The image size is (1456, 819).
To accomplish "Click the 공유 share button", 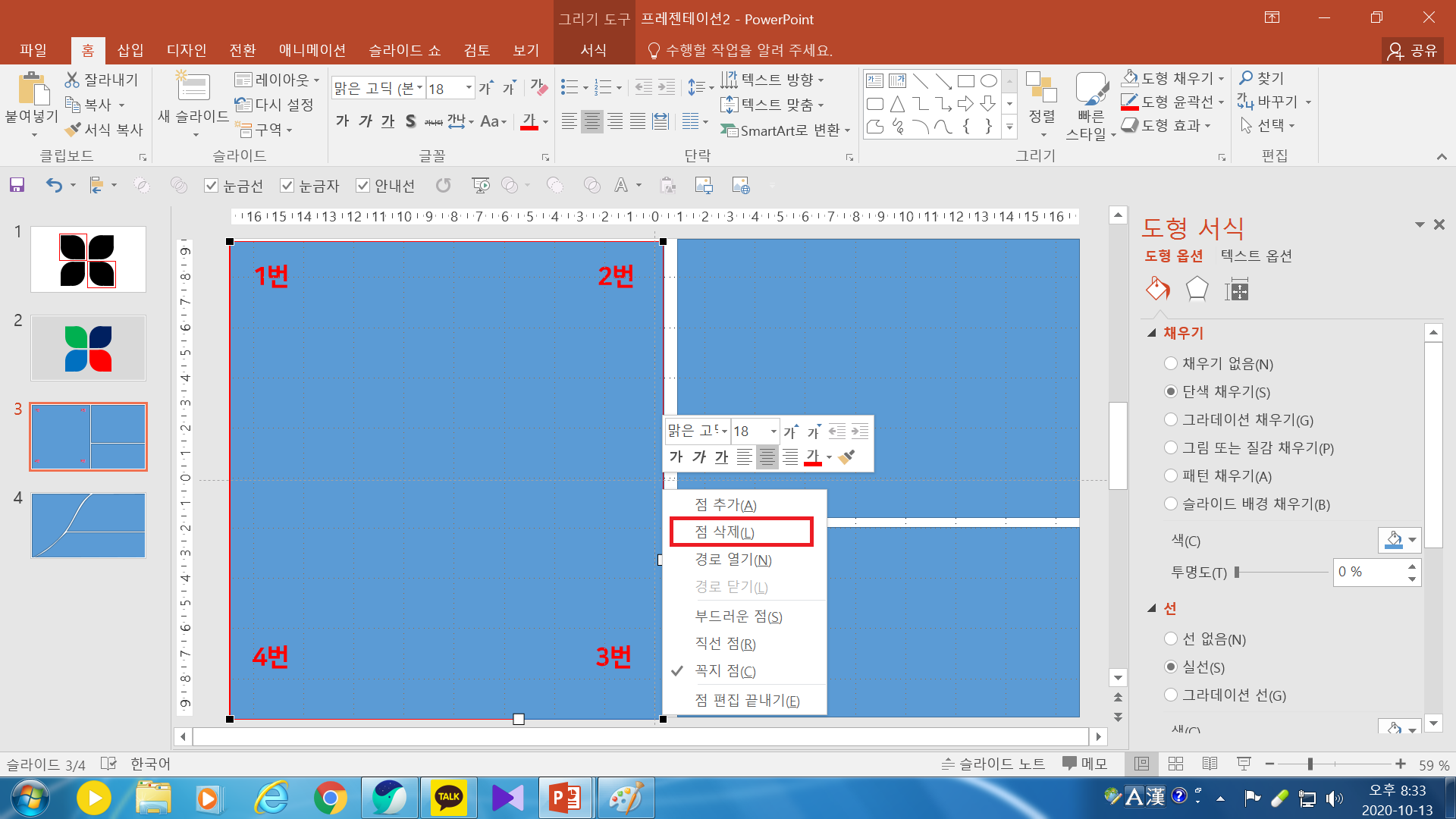I will pyautogui.click(x=1413, y=50).
